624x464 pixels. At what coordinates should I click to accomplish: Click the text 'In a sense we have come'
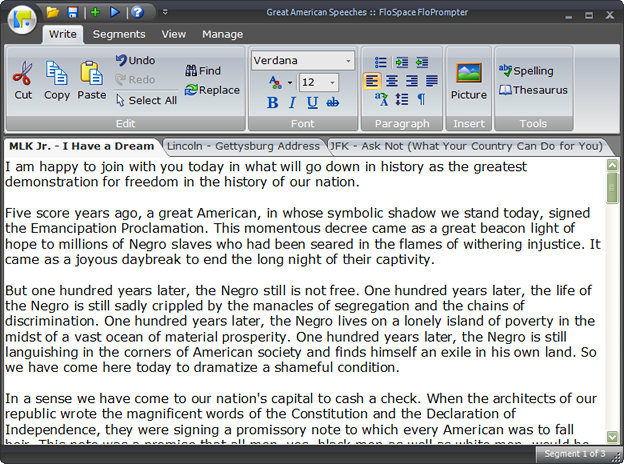[88, 399]
